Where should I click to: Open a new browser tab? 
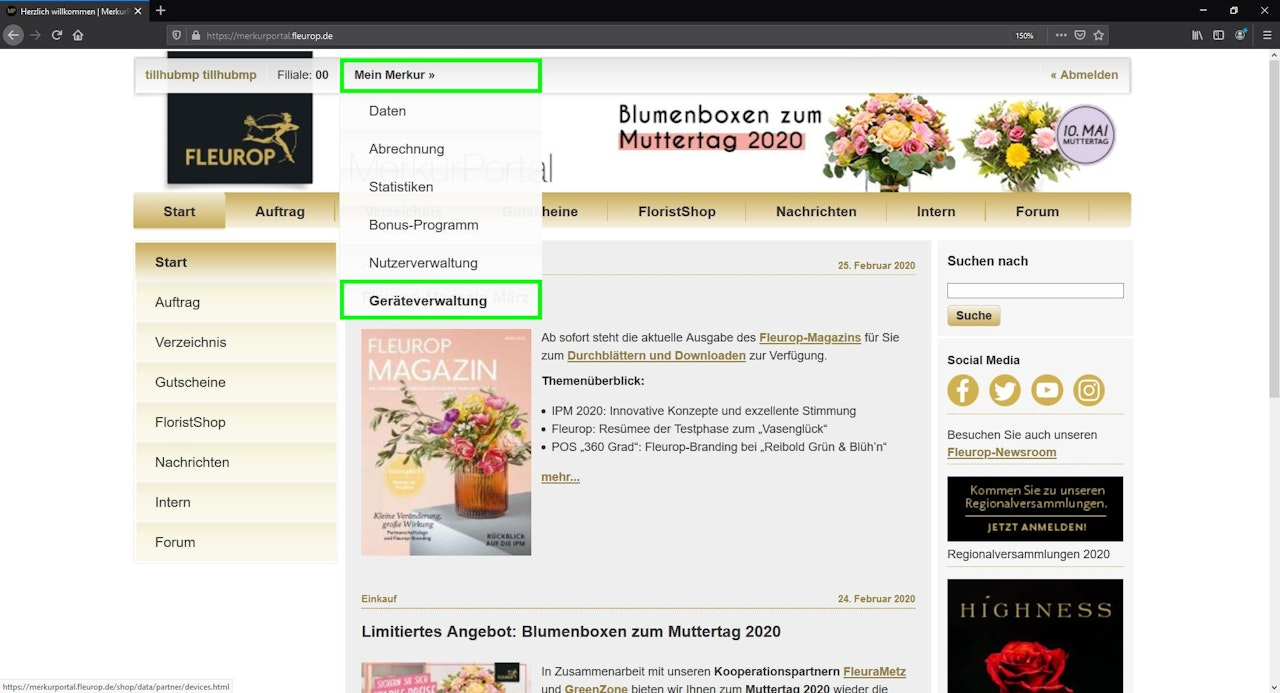pos(160,10)
